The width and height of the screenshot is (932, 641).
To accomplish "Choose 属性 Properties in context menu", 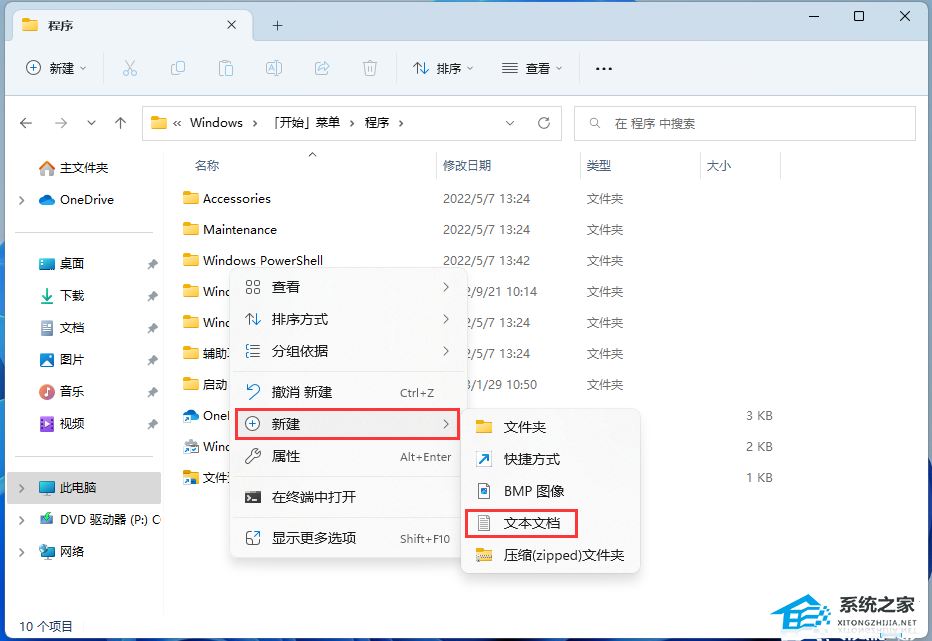I will 348,457.
